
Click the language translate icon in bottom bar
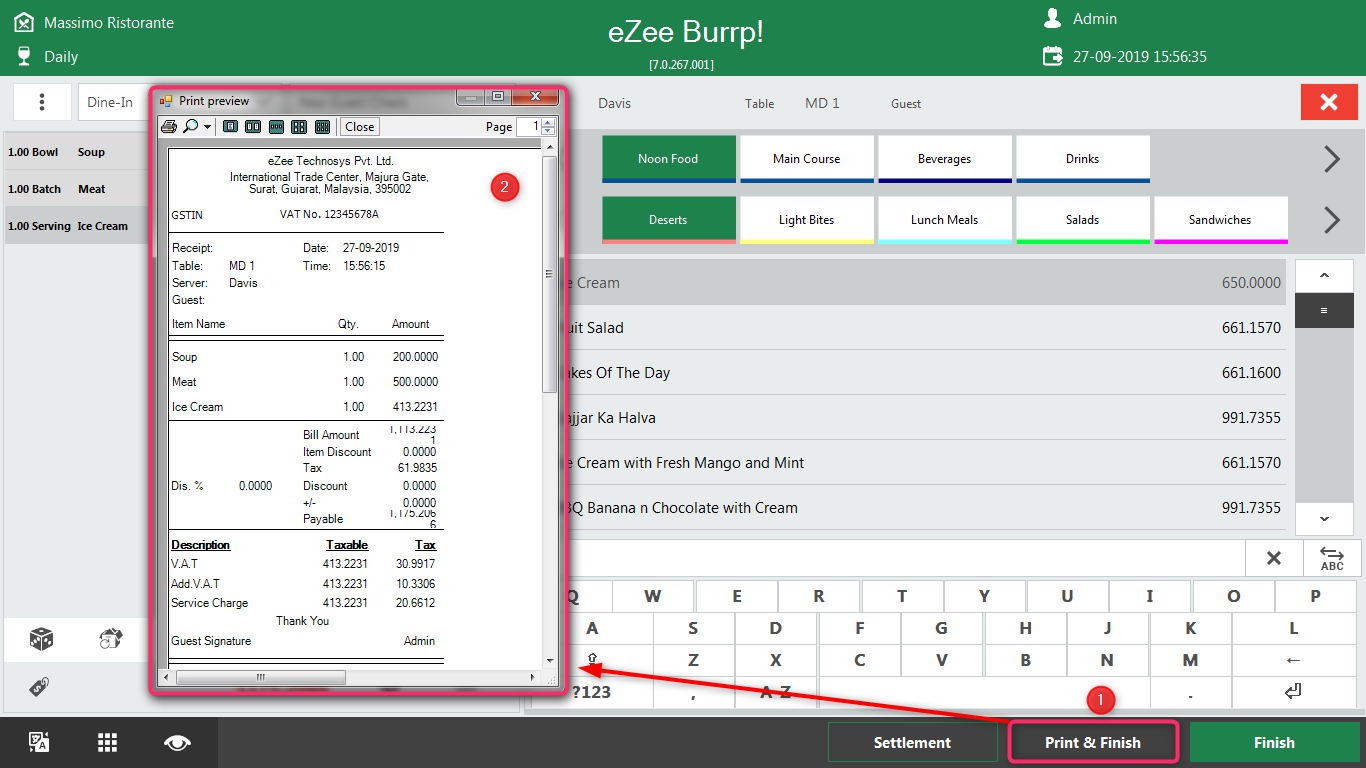point(39,742)
